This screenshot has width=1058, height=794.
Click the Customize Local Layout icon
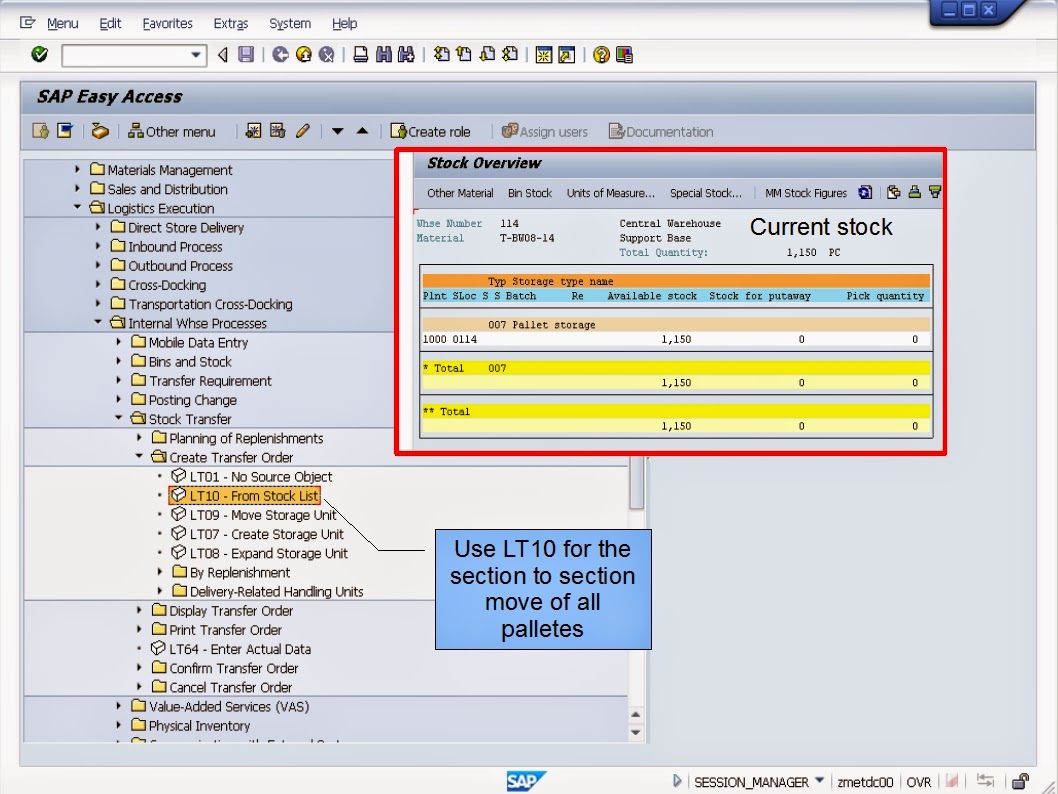click(x=624, y=55)
